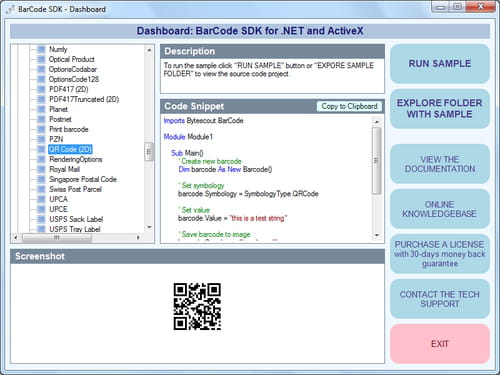Open VIEW THE DOCUMENTATION
Viewport: 500px width, 375px height.
[x=440, y=164]
